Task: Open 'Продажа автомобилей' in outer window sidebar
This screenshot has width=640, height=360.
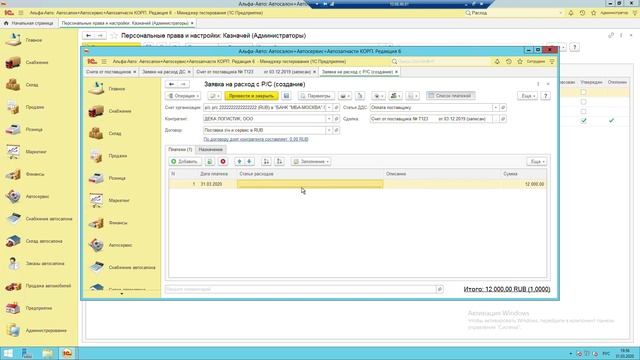Action: coord(48,286)
